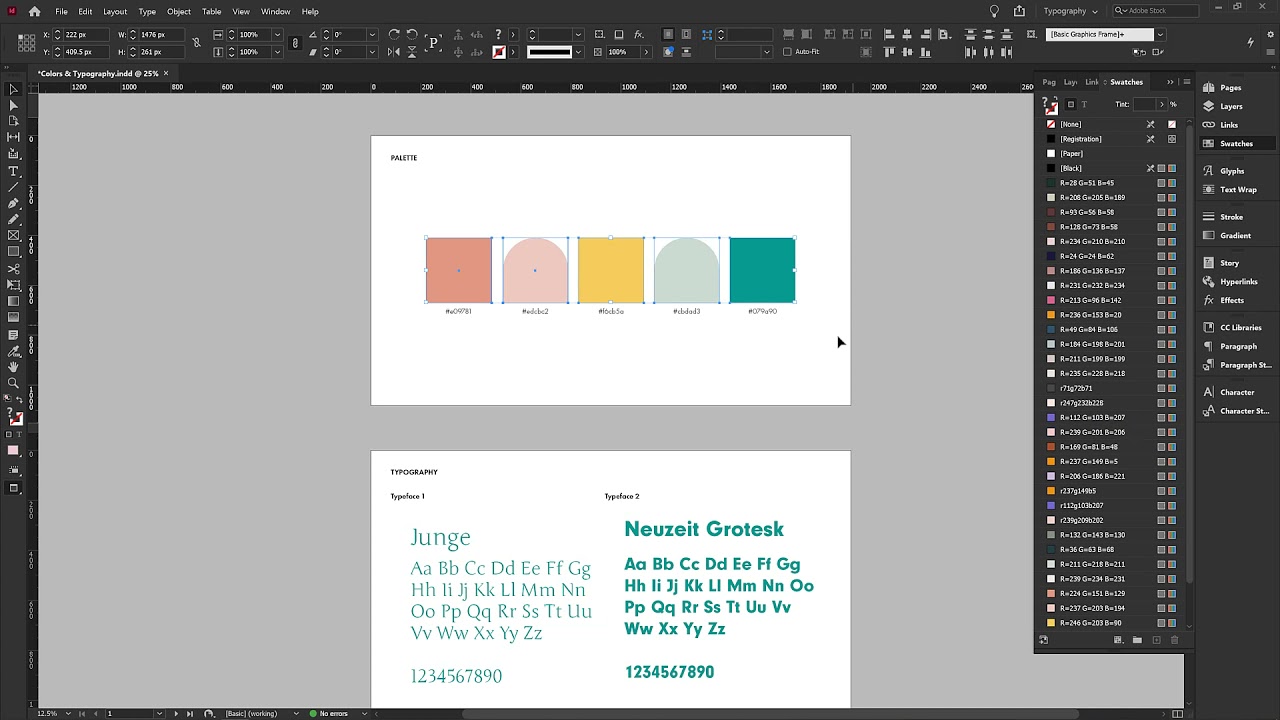Select the Selection tool arrow
Image resolution: width=1280 pixels, height=720 pixels.
point(13,89)
